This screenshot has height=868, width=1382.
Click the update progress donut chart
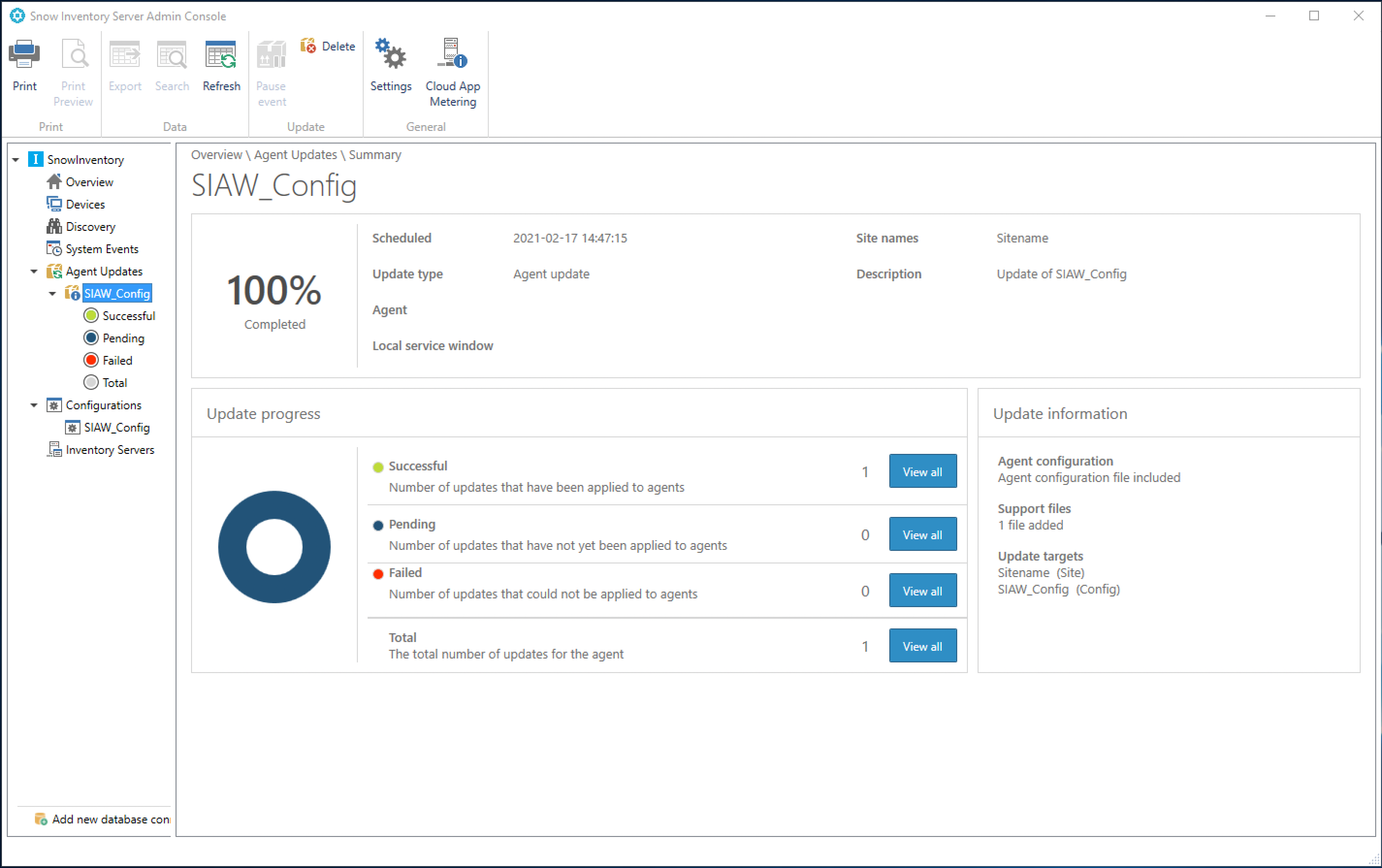[274, 547]
